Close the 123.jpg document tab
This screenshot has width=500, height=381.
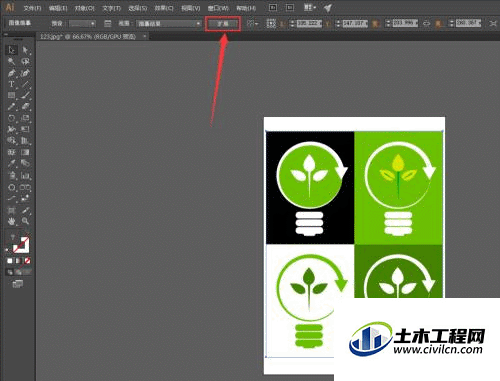(145, 36)
